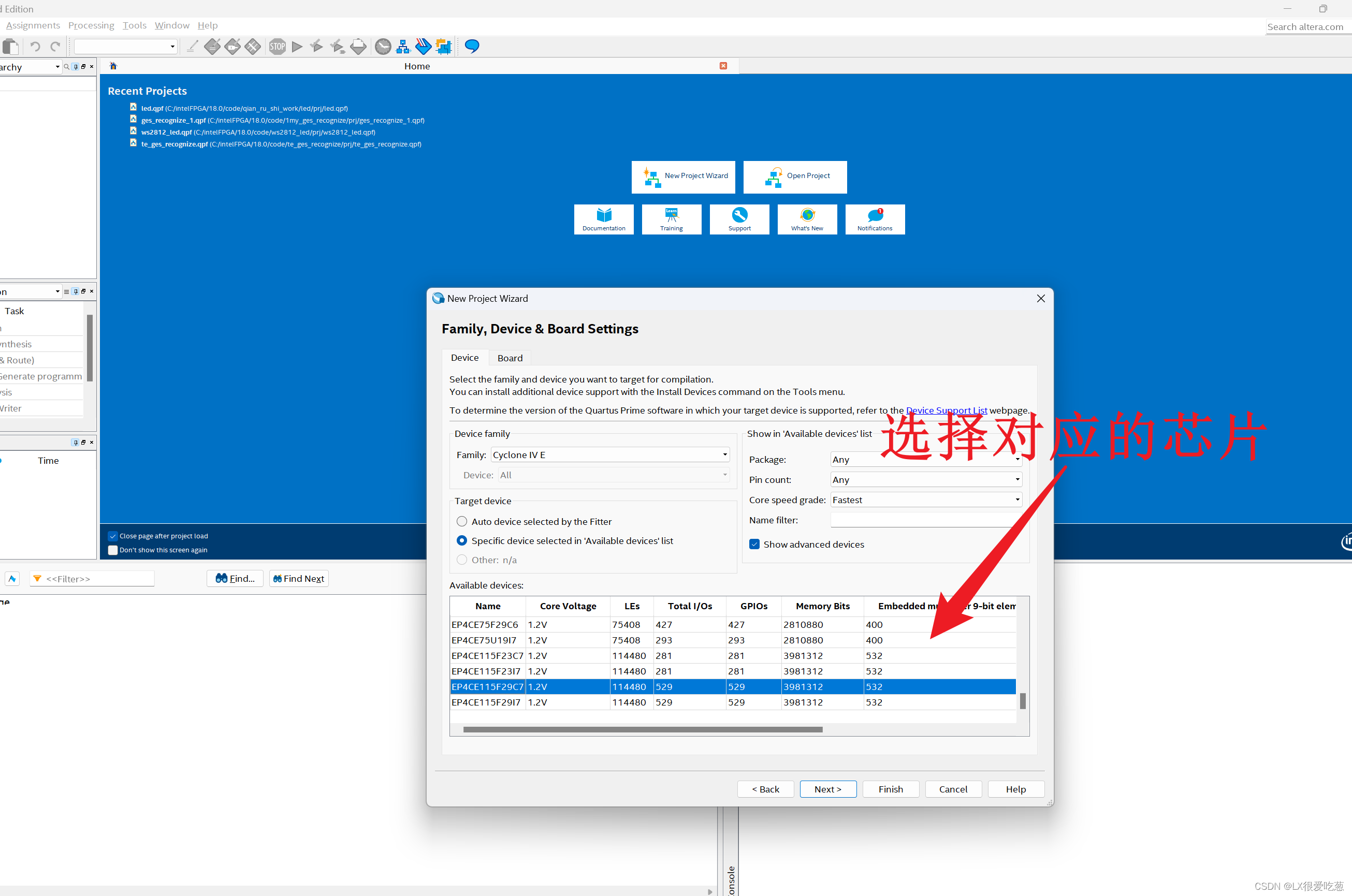Select the EP4CE115F23C7 device row

tap(733, 655)
